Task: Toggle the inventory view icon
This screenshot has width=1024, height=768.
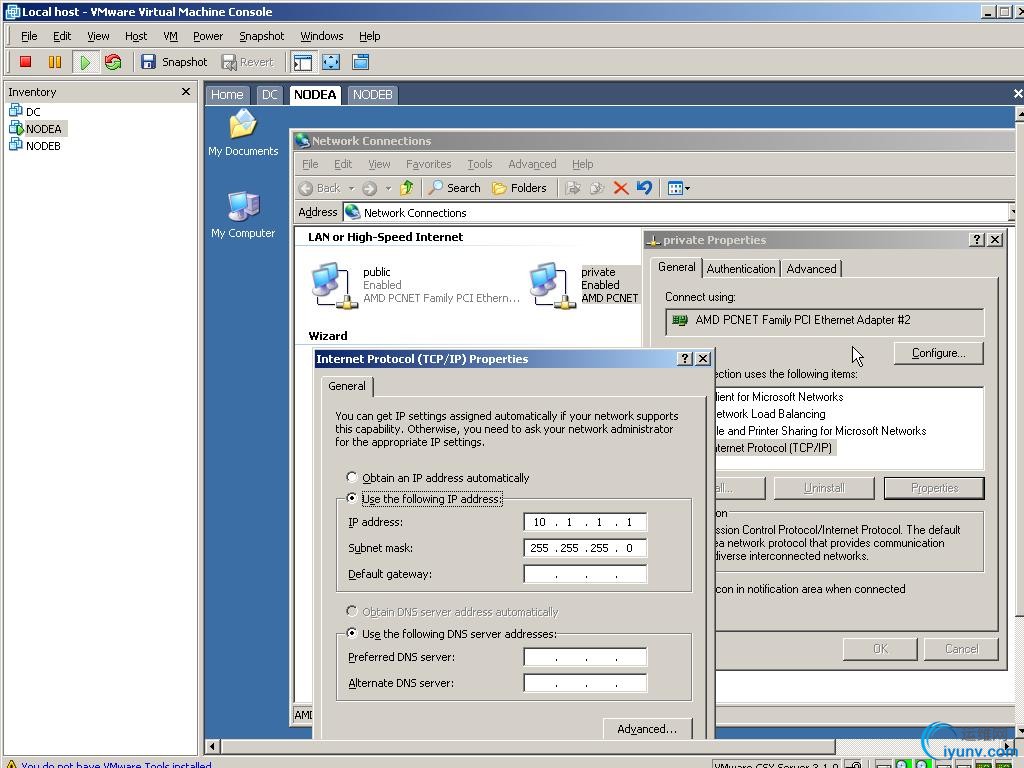Action: tap(302, 62)
